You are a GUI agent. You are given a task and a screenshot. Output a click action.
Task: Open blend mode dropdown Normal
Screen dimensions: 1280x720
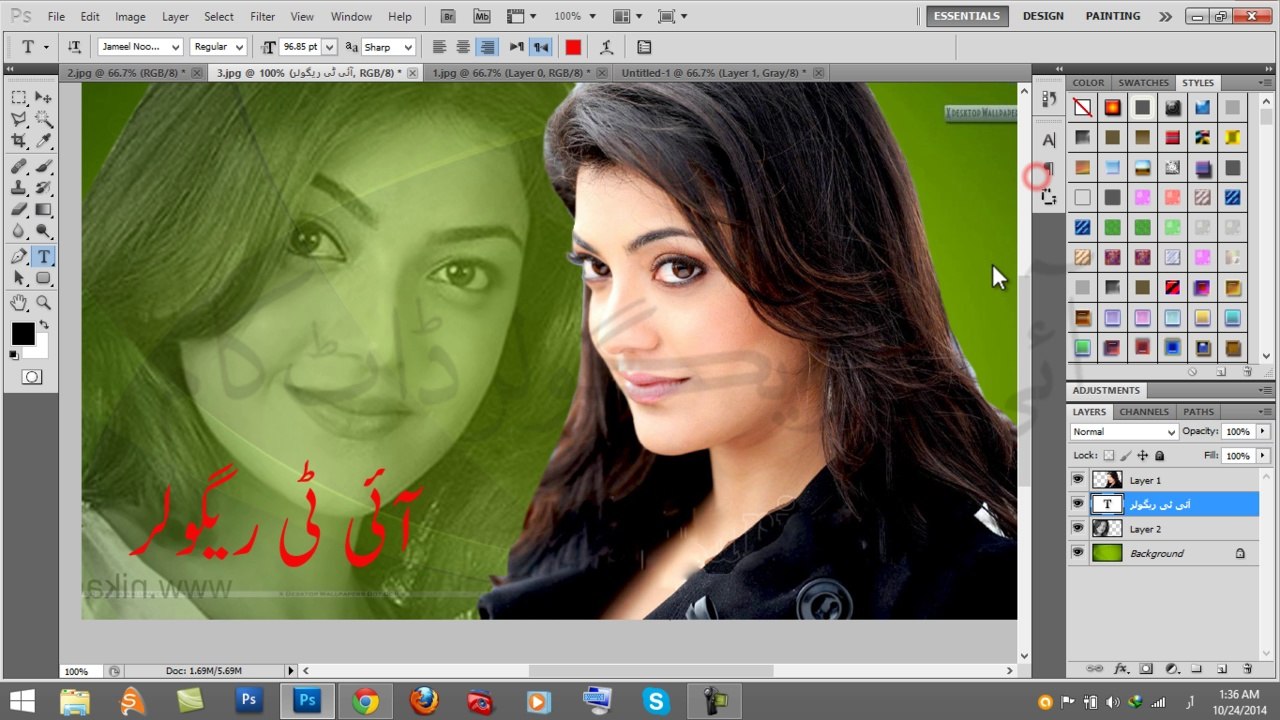(1124, 432)
